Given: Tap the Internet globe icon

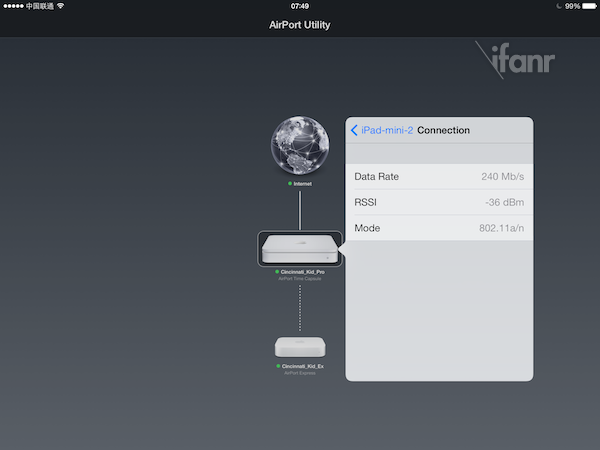Looking at the screenshot, I should tap(299, 148).
